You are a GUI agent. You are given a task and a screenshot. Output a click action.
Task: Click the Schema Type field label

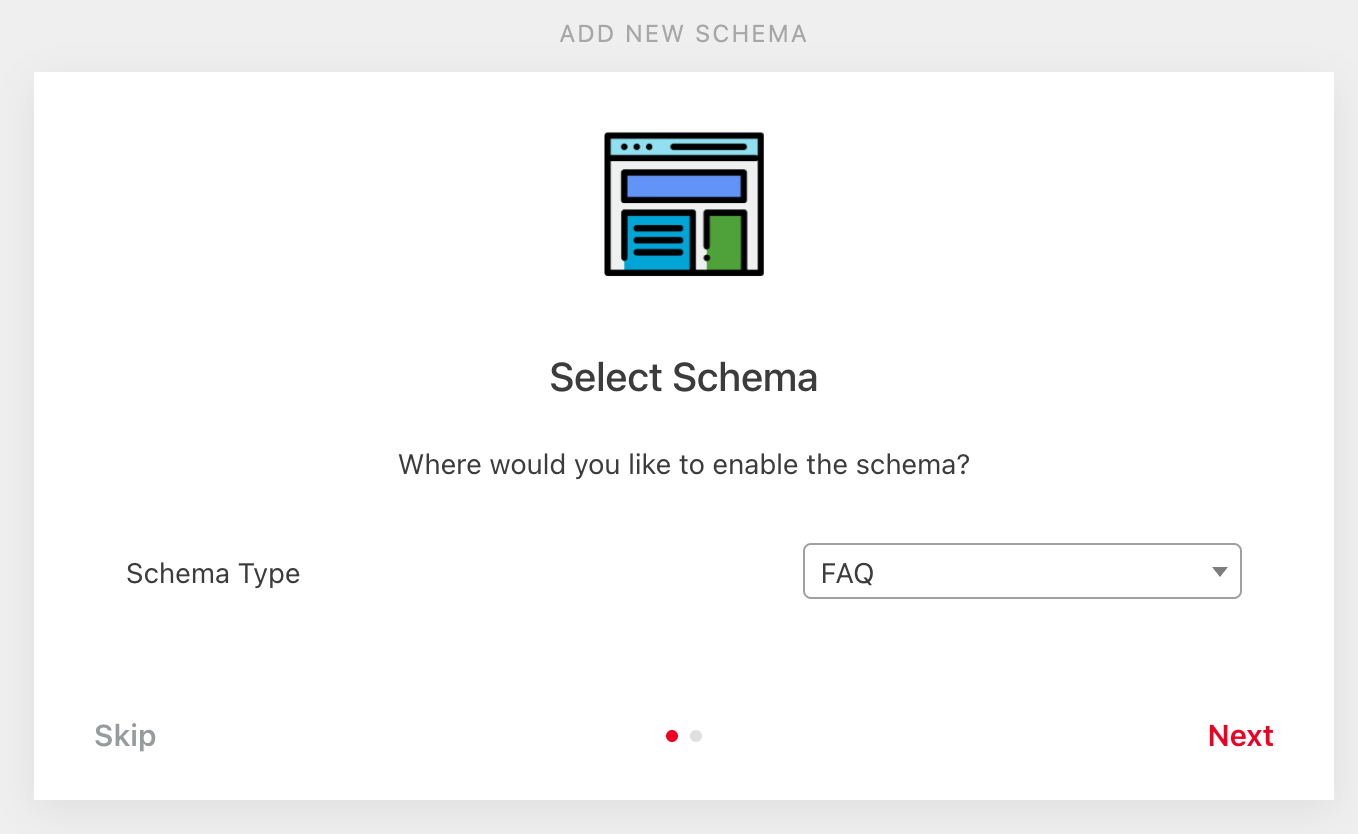[213, 574]
